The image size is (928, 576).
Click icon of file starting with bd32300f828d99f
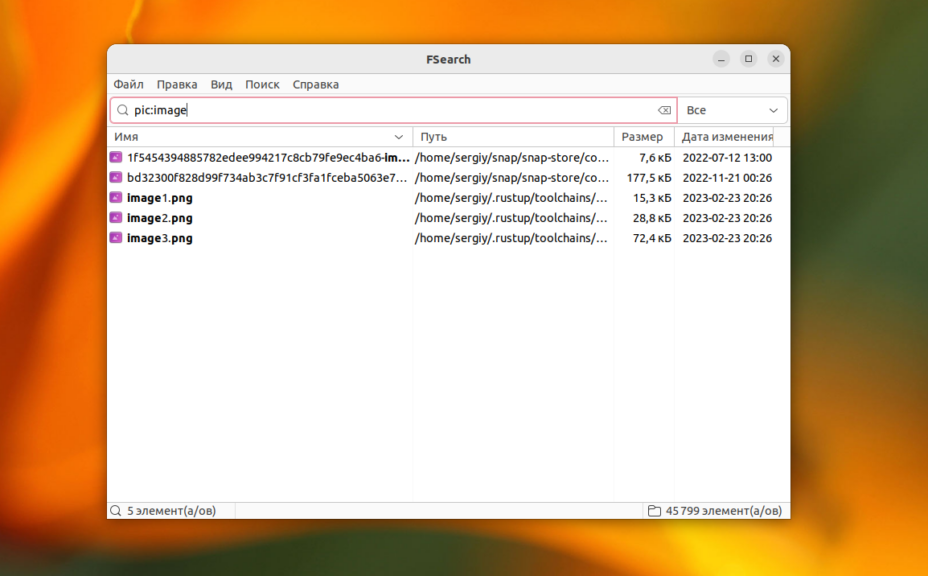pyautogui.click(x=116, y=178)
